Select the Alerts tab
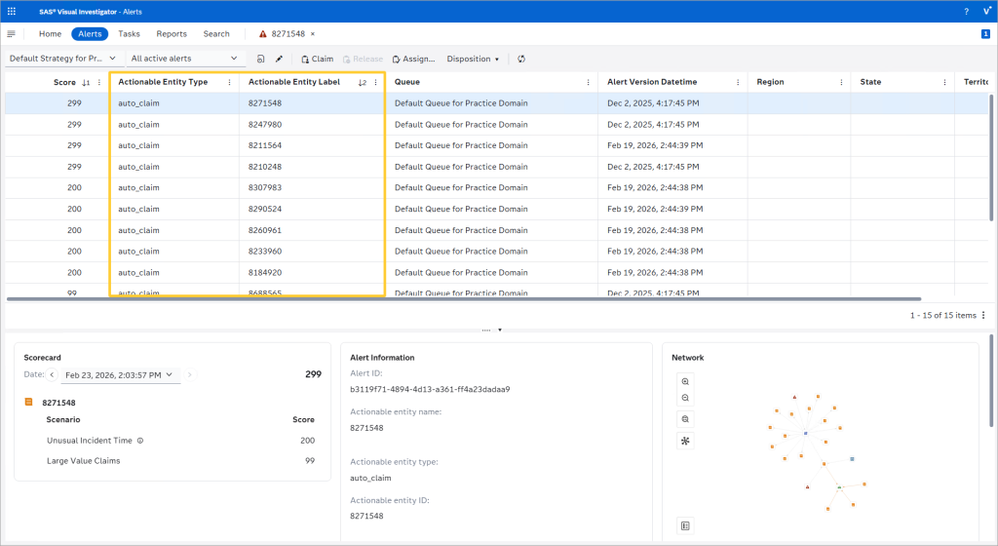Image resolution: width=998 pixels, height=546 pixels. 90,34
